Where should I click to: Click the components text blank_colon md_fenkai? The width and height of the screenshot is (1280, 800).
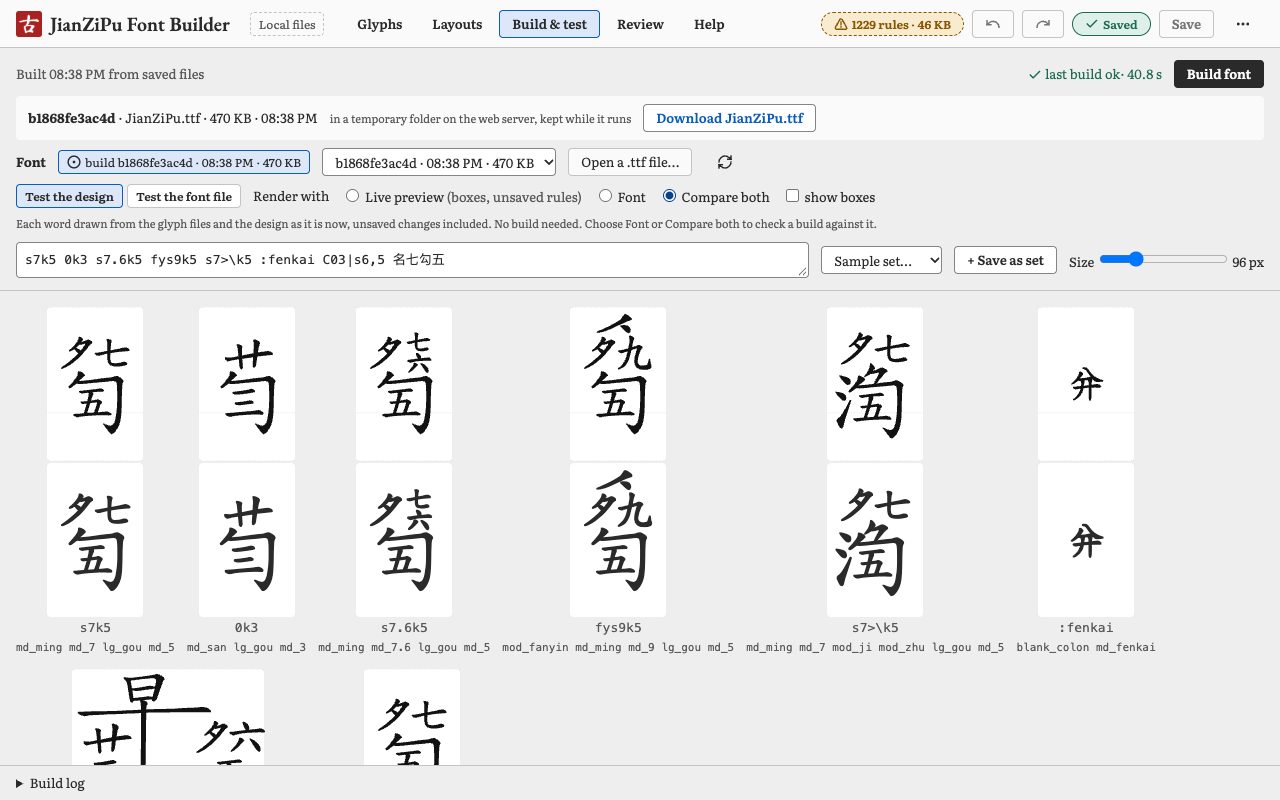[1086, 647]
